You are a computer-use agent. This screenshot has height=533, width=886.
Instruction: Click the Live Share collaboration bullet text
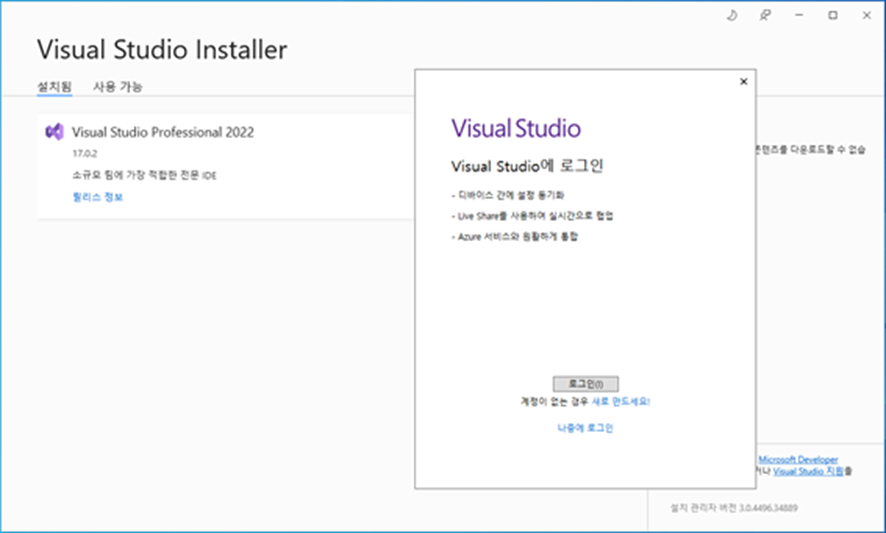point(532,216)
